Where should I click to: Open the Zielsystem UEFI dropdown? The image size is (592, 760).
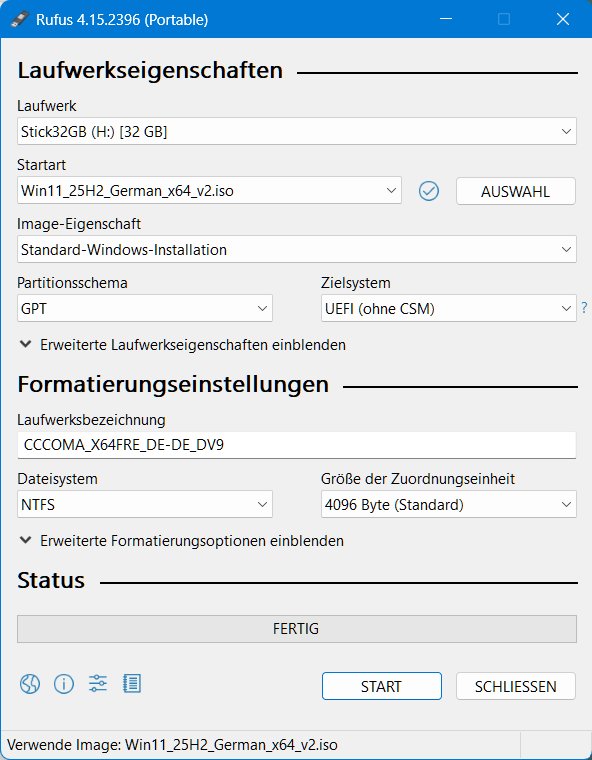click(448, 308)
